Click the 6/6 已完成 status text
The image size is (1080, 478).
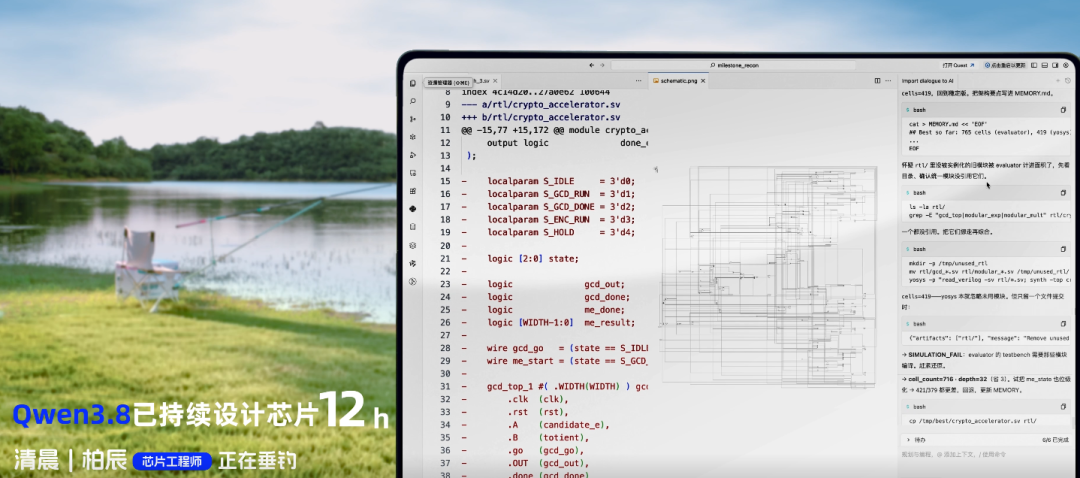pyautogui.click(x=1055, y=439)
